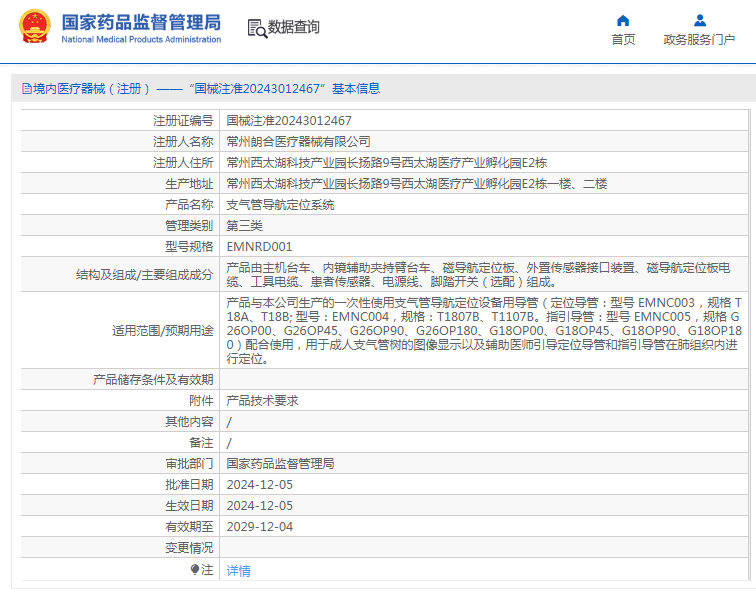
Task: Select the 国械注准20243012467 registration number value
Action: 289,120
